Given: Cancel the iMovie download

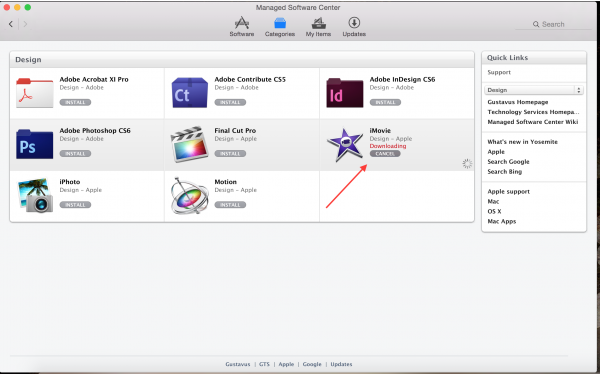Looking at the screenshot, I should [385, 154].
